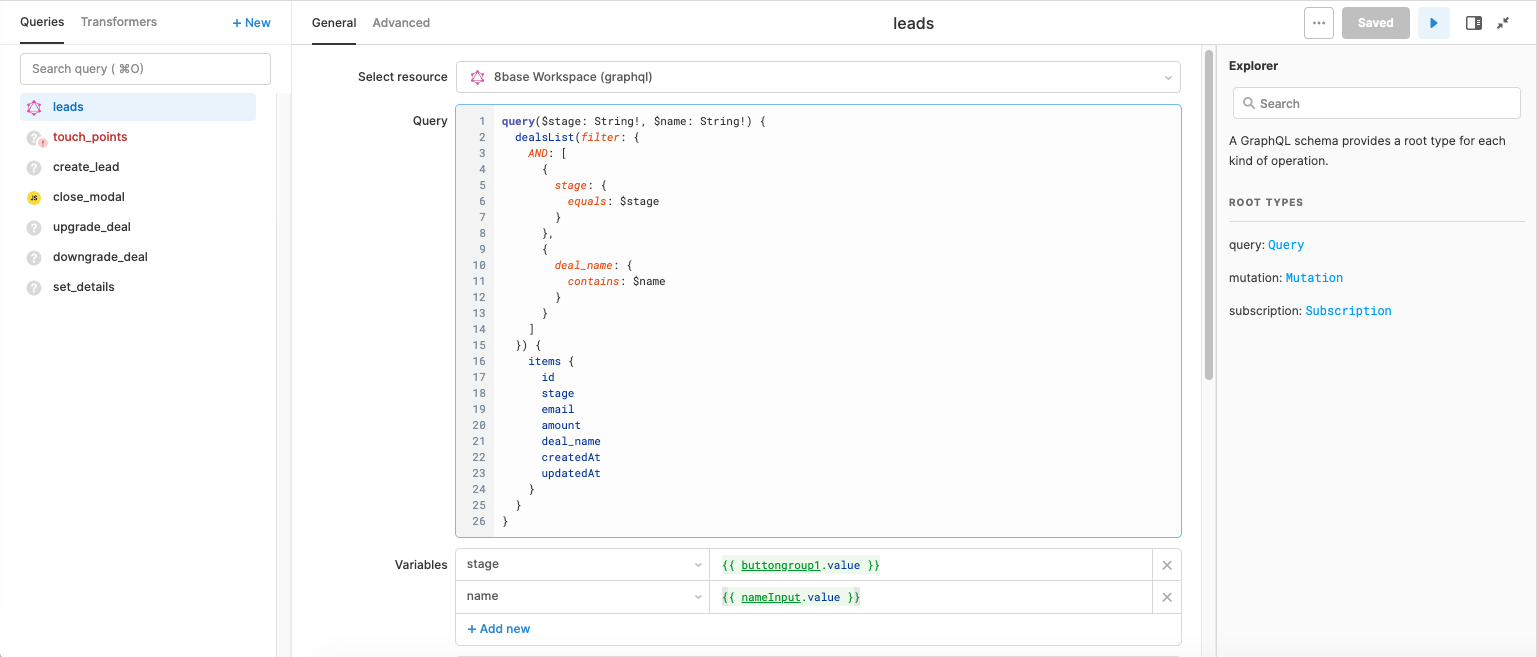Open the Query root type link
The image size is (1537, 657).
[x=1286, y=245]
